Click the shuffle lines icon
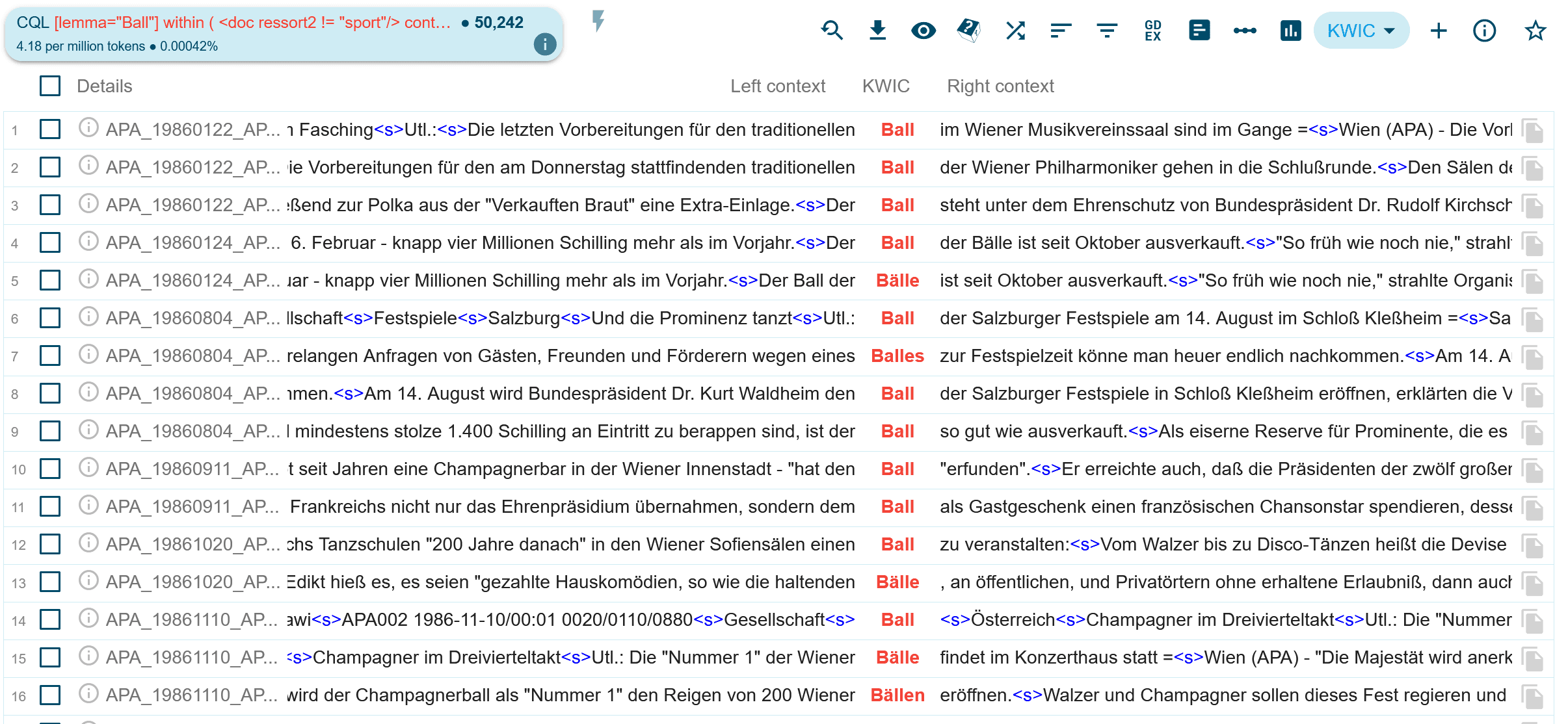This screenshot has height=724, width=1568. [x=1015, y=31]
